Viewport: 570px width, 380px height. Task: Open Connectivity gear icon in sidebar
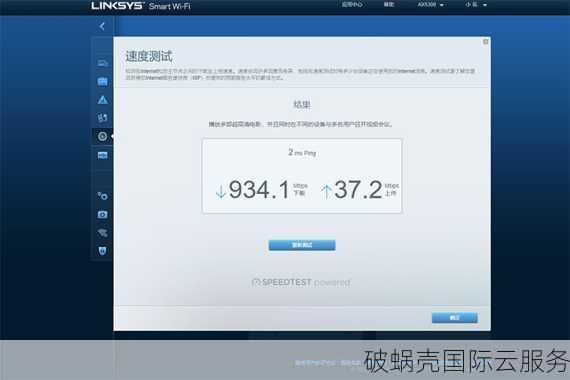(x=103, y=196)
